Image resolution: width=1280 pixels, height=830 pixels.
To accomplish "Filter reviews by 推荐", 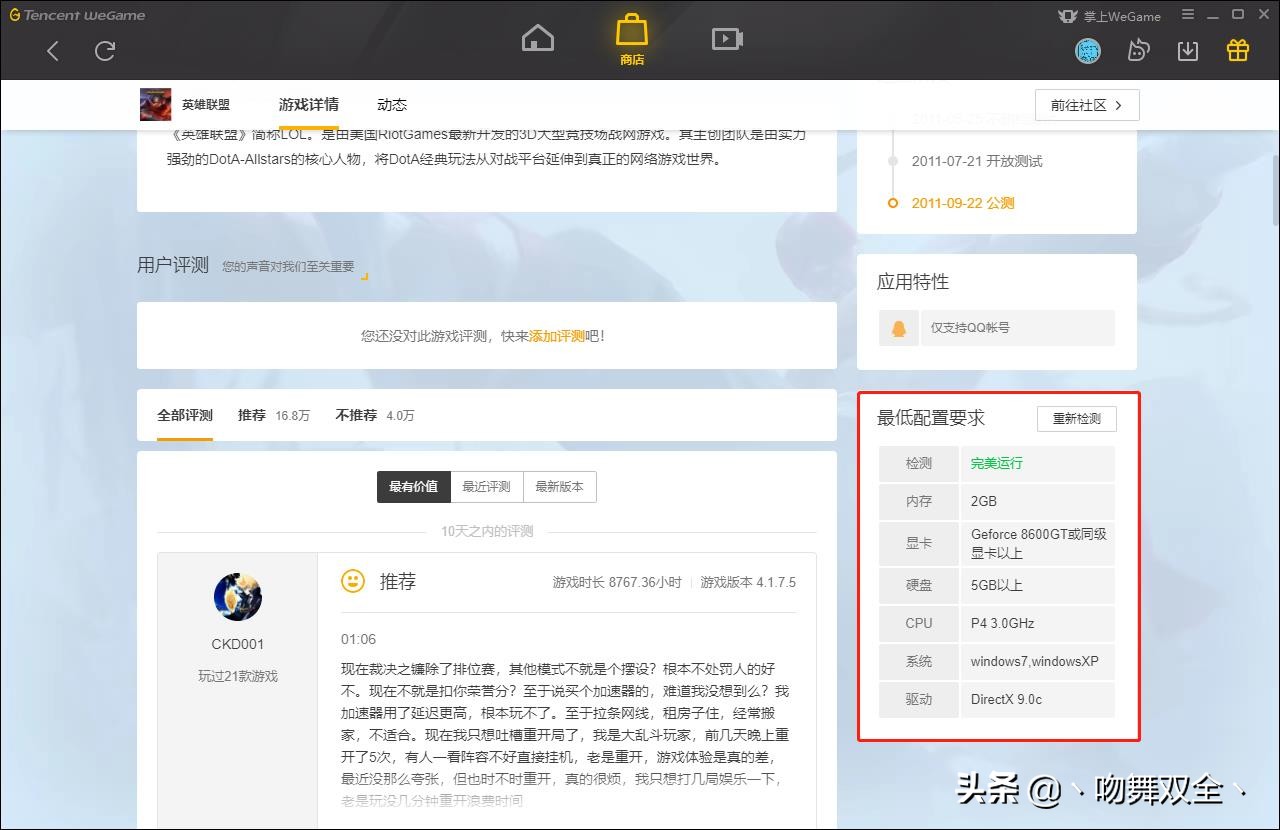I will (x=252, y=415).
